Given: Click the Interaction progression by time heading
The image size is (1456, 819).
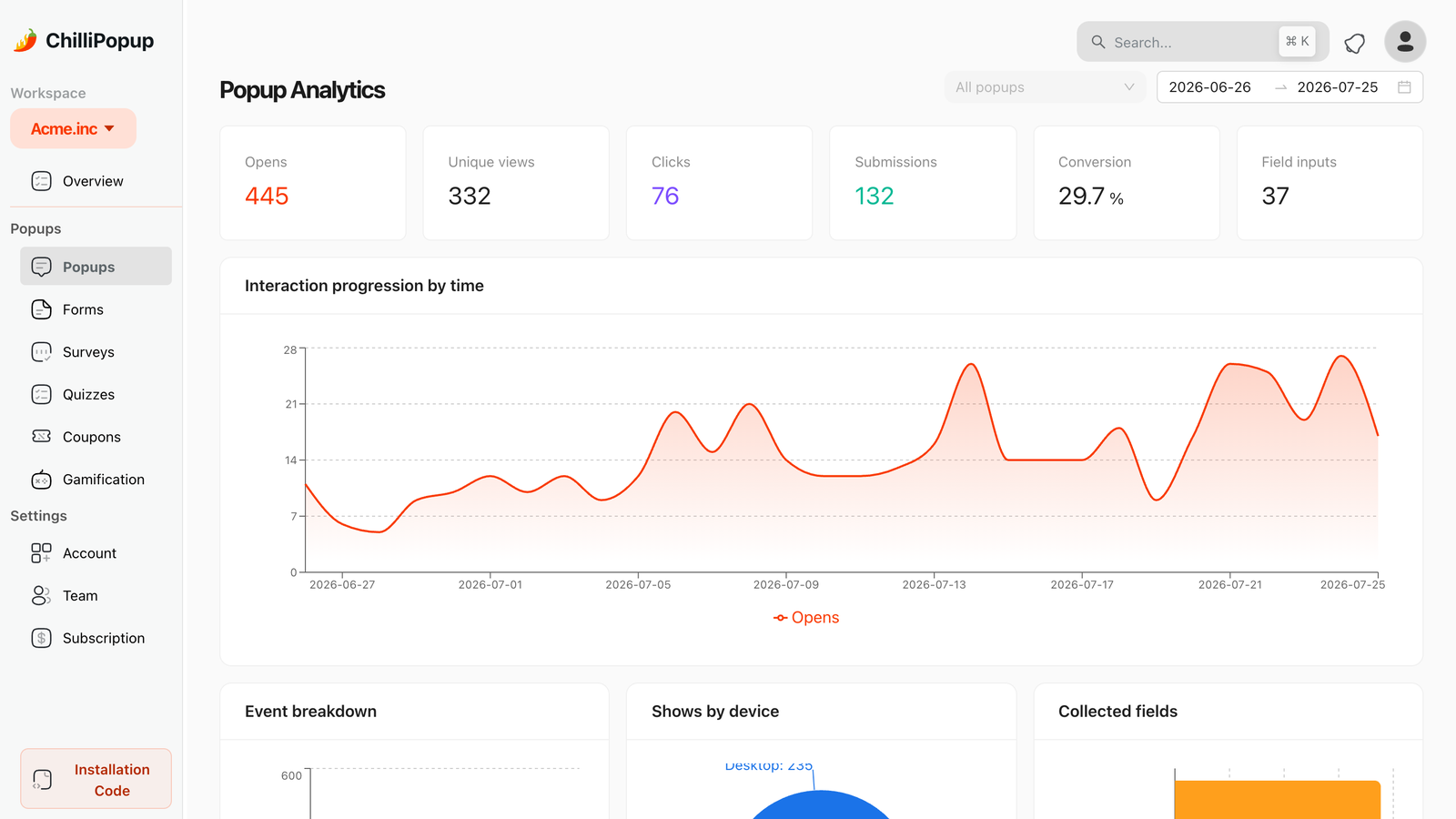Looking at the screenshot, I should click(x=364, y=286).
